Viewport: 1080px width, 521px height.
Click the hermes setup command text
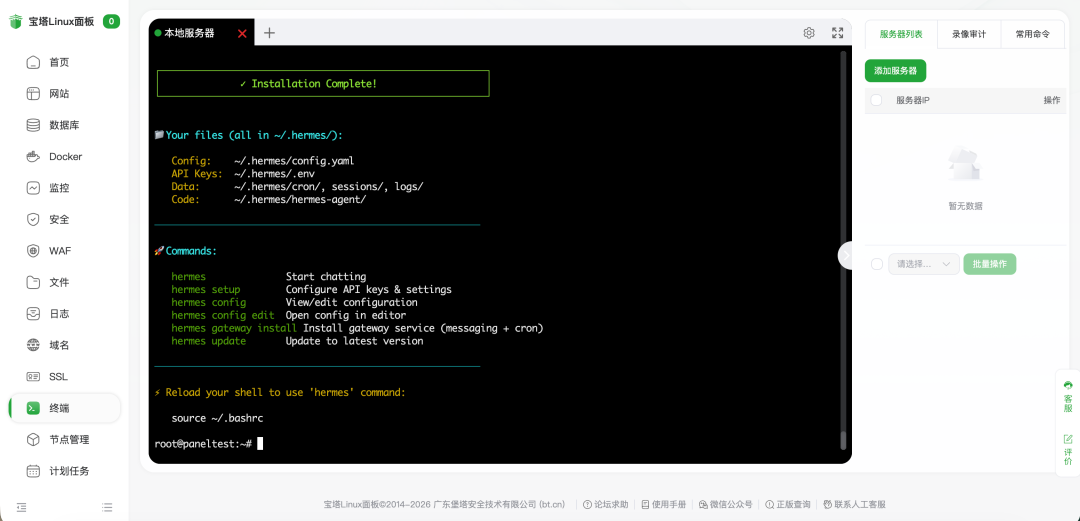click(206, 289)
